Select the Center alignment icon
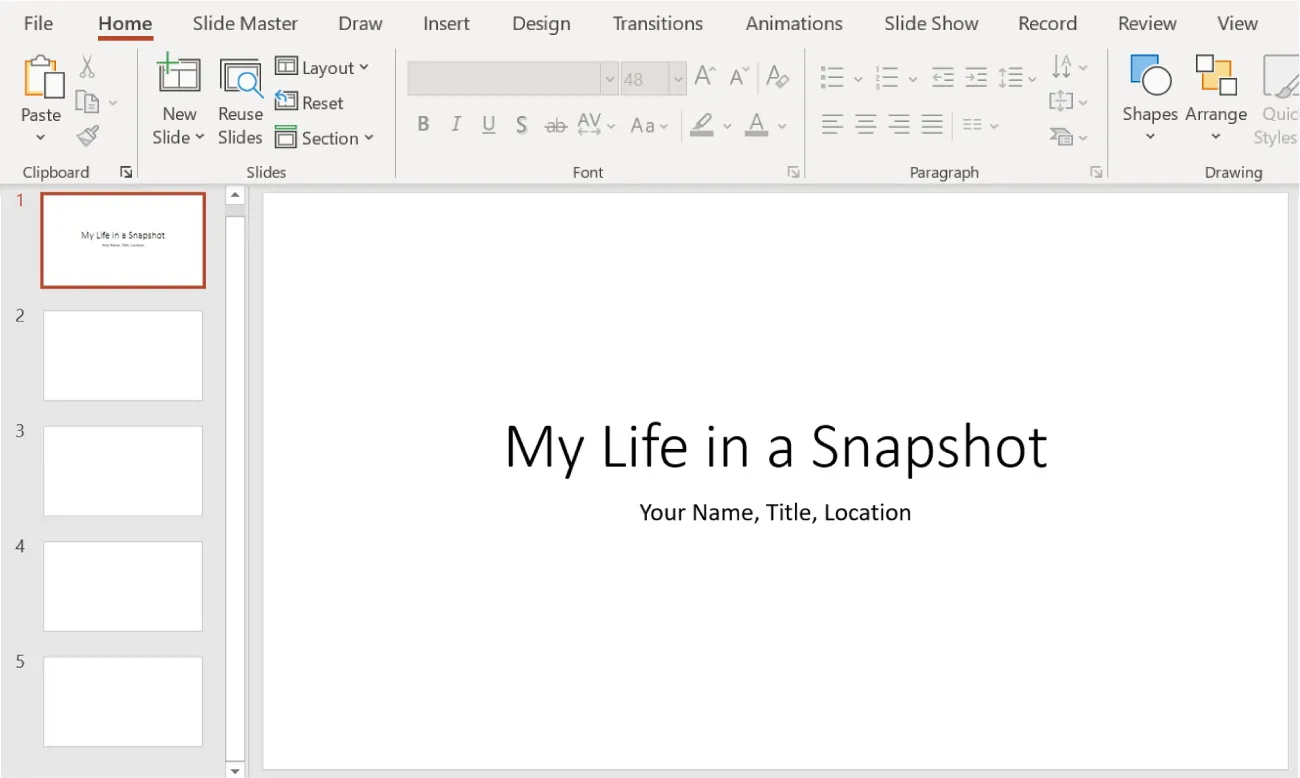Viewport: 1300px width, 778px height. pos(865,123)
